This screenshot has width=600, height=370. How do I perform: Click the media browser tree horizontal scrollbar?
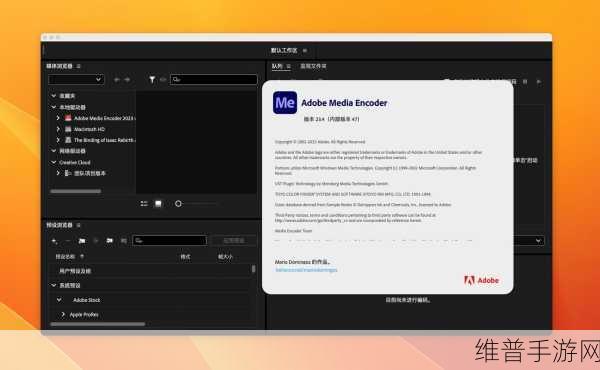point(76,191)
